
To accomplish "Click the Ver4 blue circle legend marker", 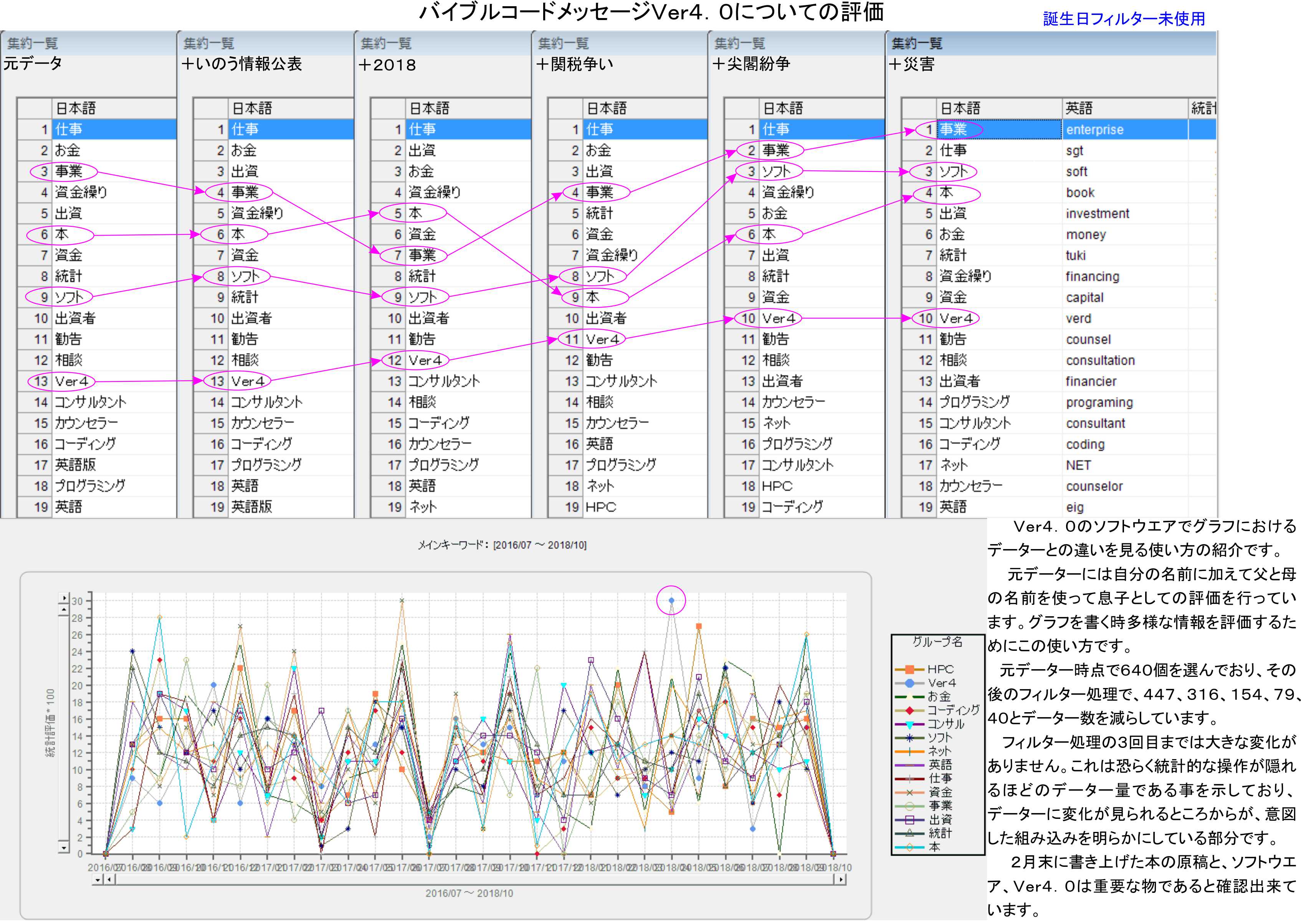I will [x=909, y=683].
